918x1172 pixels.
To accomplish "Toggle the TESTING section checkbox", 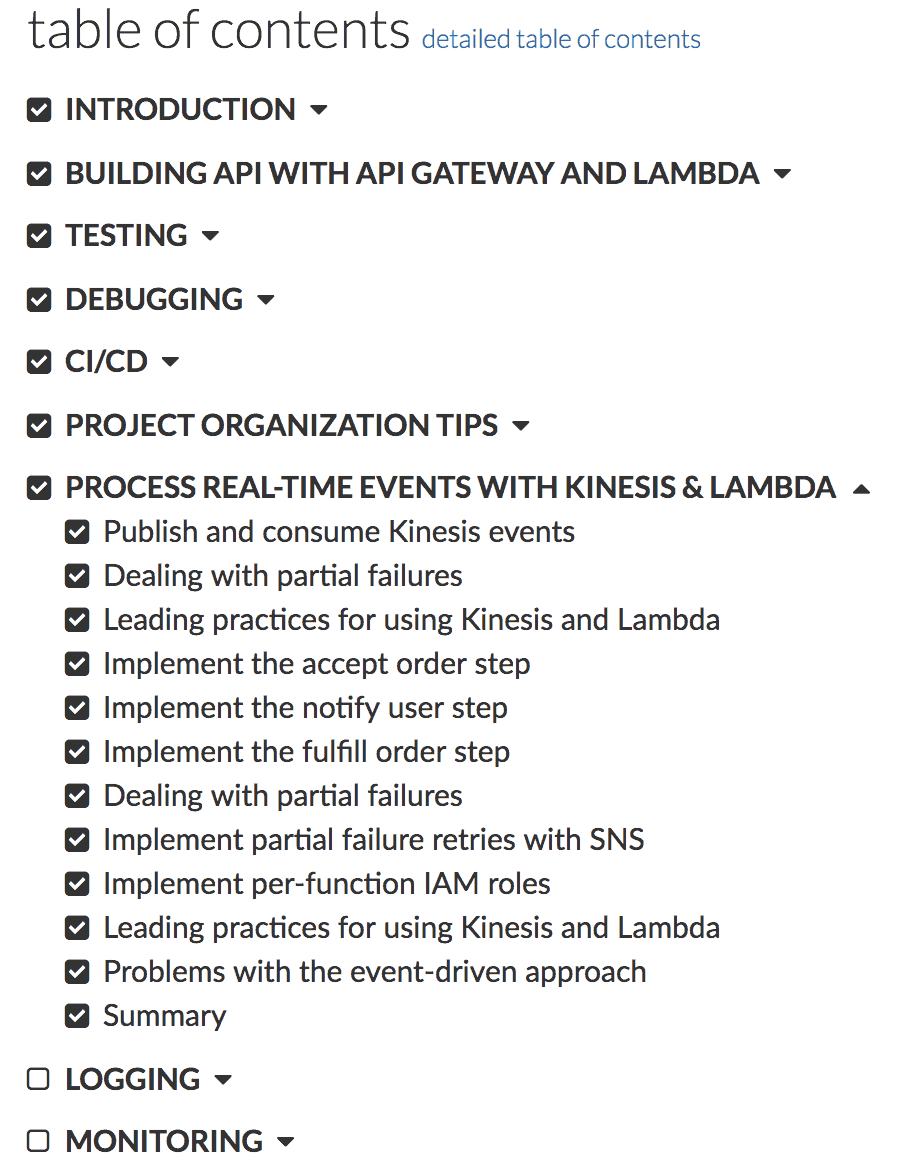I will [39, 237].
